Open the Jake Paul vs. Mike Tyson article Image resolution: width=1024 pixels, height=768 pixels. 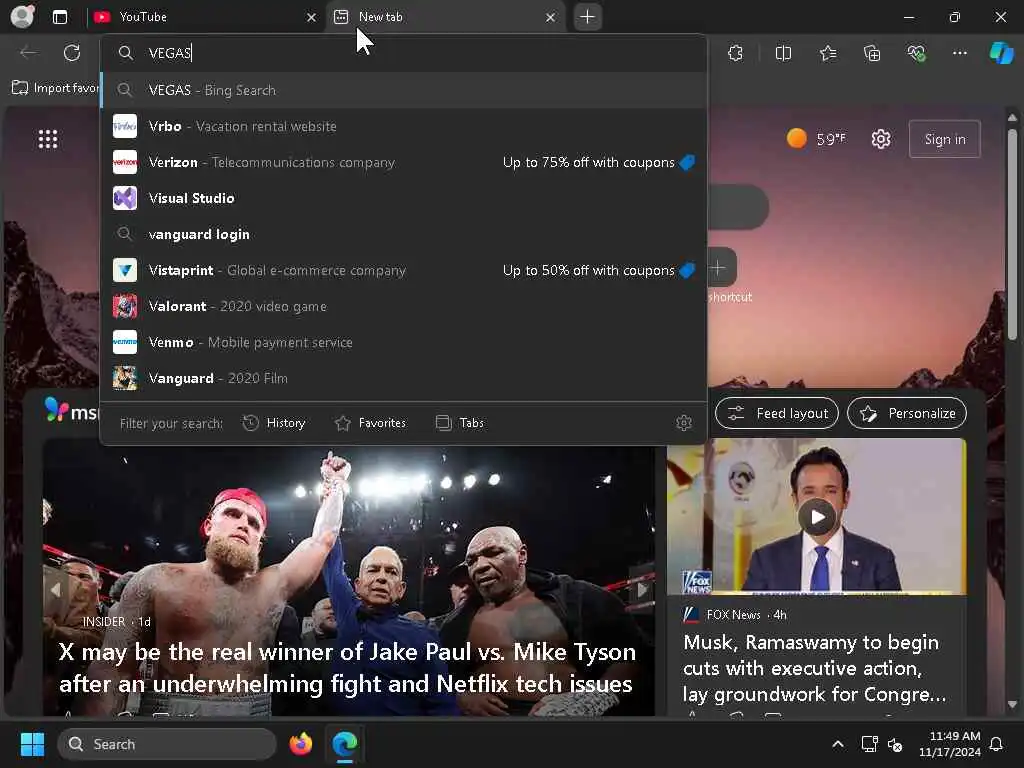pos(347,667)
